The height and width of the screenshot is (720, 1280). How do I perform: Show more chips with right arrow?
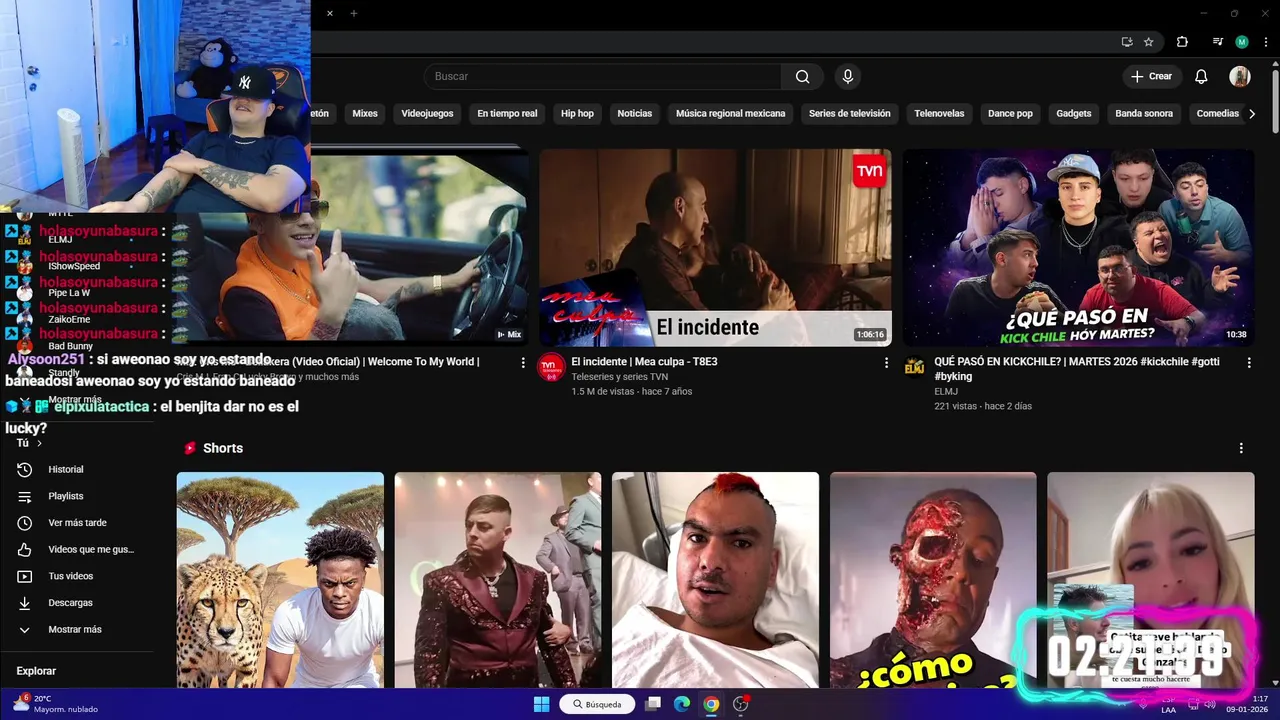pyautogui.click(x=1252, y=113)
